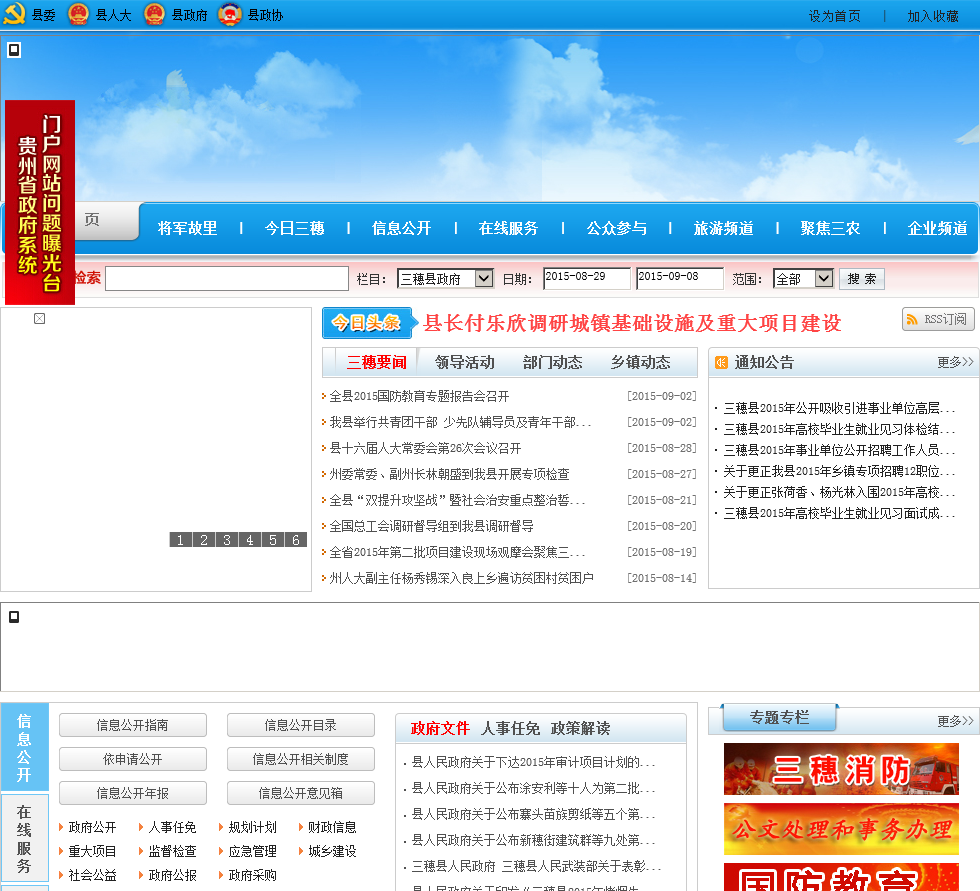Open the 栏目 dropdown showing 三穗县政府
The height and width of the screenshot is (891, 980).
point(445,279)
